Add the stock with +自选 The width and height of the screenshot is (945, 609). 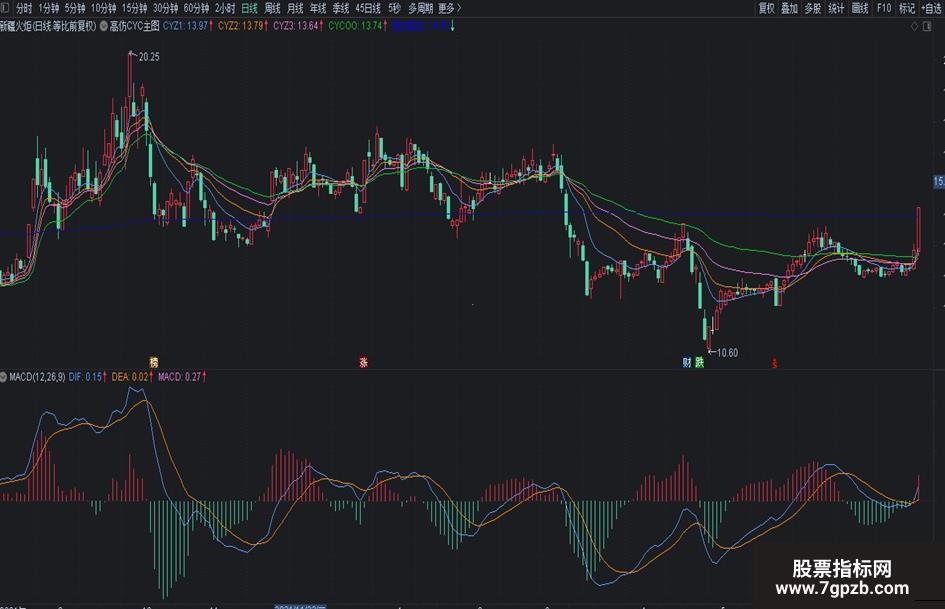(932, 8)
